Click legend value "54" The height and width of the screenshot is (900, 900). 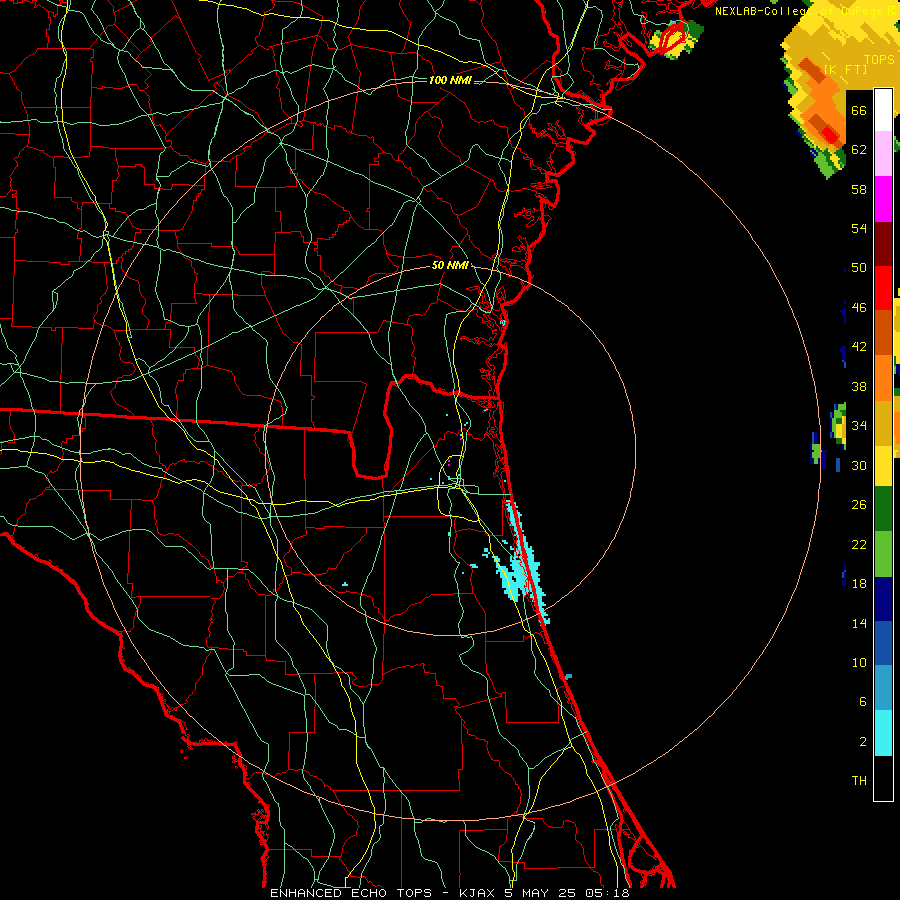pyautogui.click(x=859, y=228)
